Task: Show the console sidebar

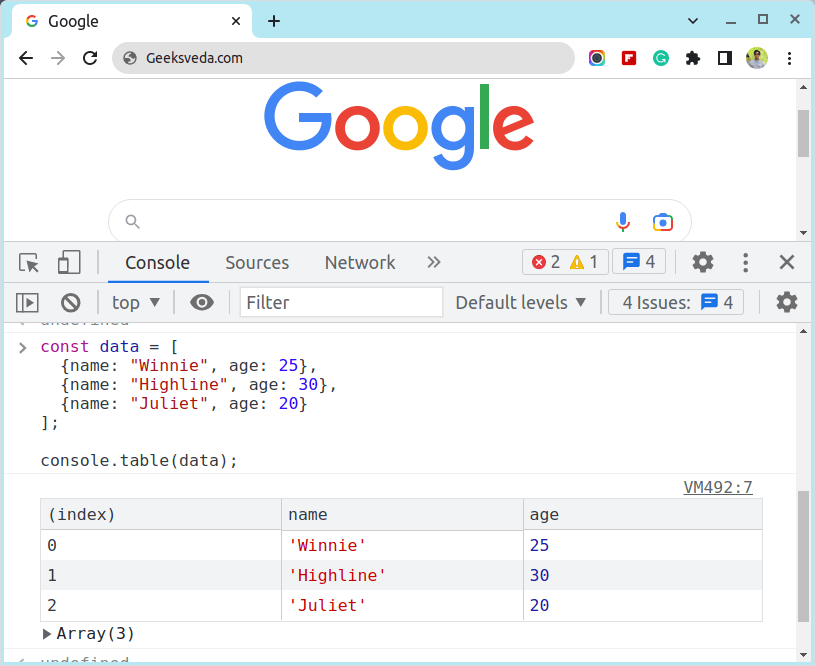Action: point(27,302)
